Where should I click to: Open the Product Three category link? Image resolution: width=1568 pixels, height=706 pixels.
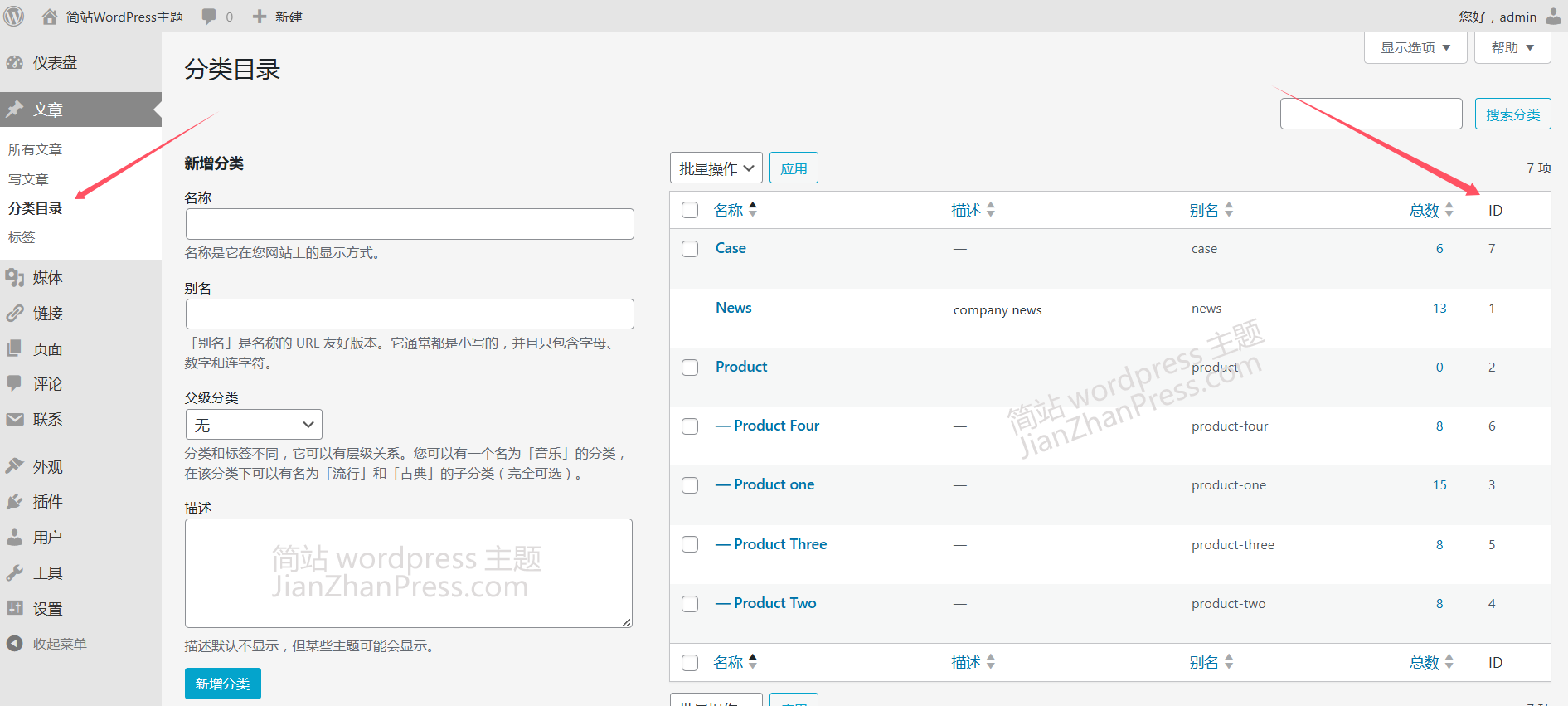click(779, 544)
